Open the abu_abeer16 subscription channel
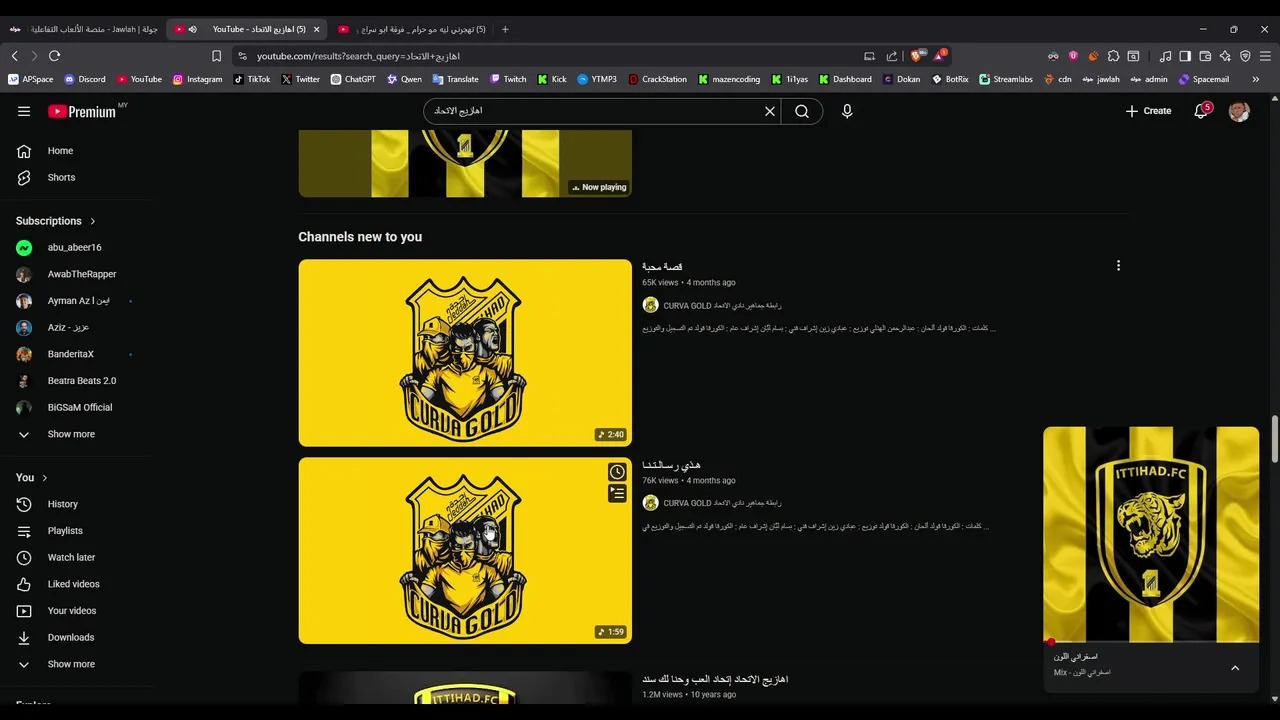The width and height of the screenshot is (1280, 720). click(x=76, y=247)
